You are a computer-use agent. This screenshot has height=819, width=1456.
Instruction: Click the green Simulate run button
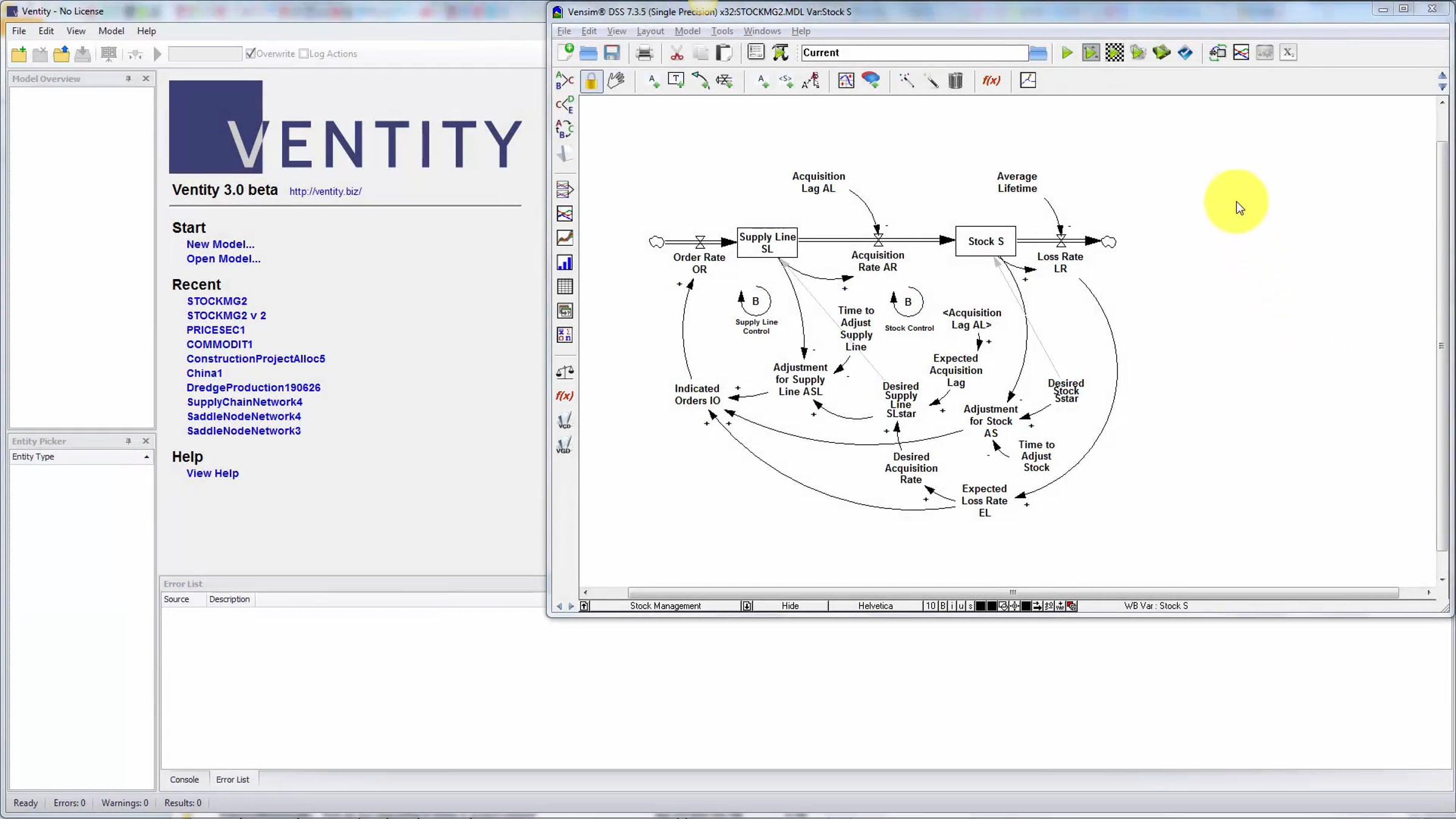click(1067, 53)
